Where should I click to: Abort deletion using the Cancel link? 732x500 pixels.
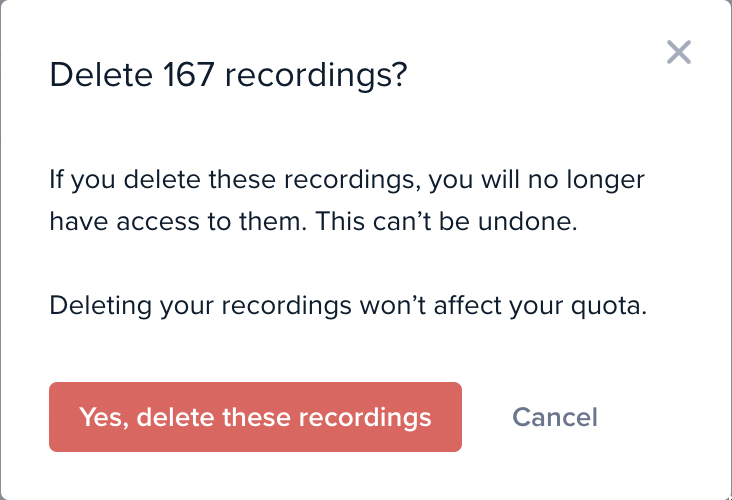click(x=555, y=417)
